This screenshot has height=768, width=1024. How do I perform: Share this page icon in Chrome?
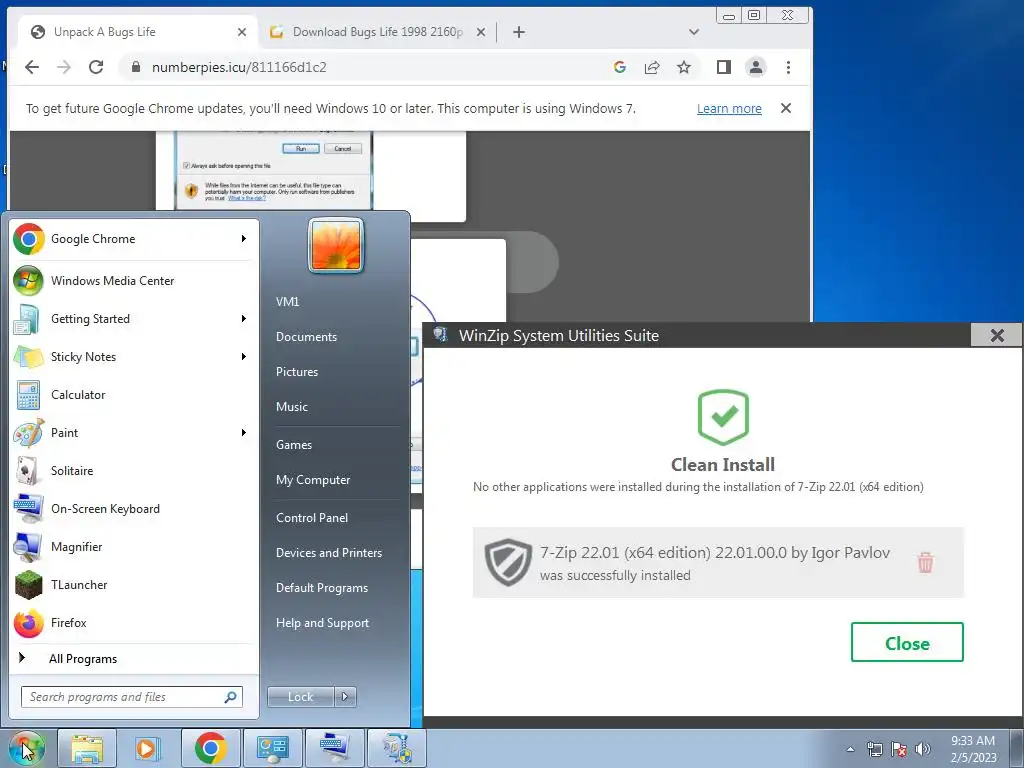(x=652, y=67)
